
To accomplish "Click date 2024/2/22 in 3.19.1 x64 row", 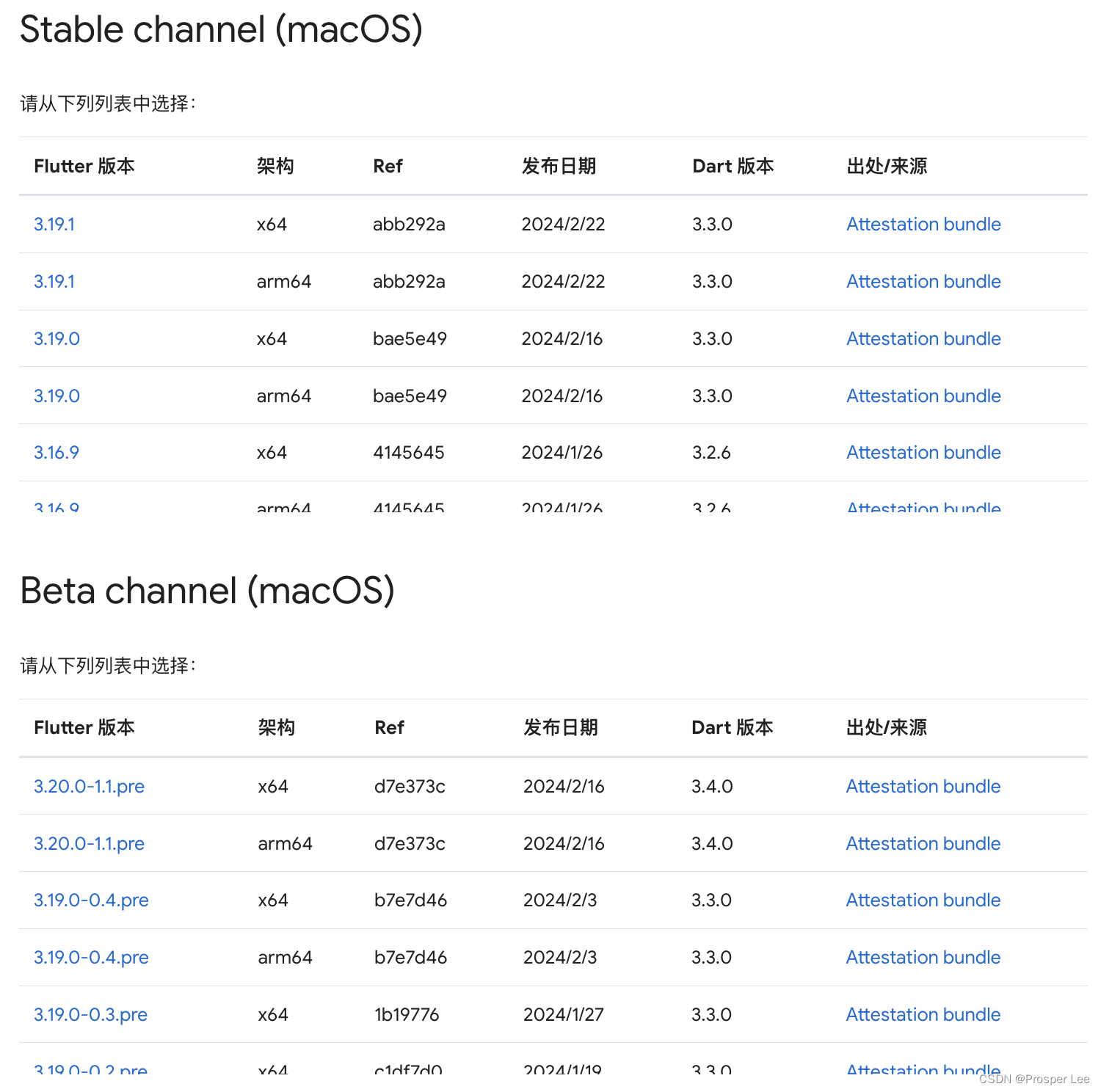I will coord(563,225).
